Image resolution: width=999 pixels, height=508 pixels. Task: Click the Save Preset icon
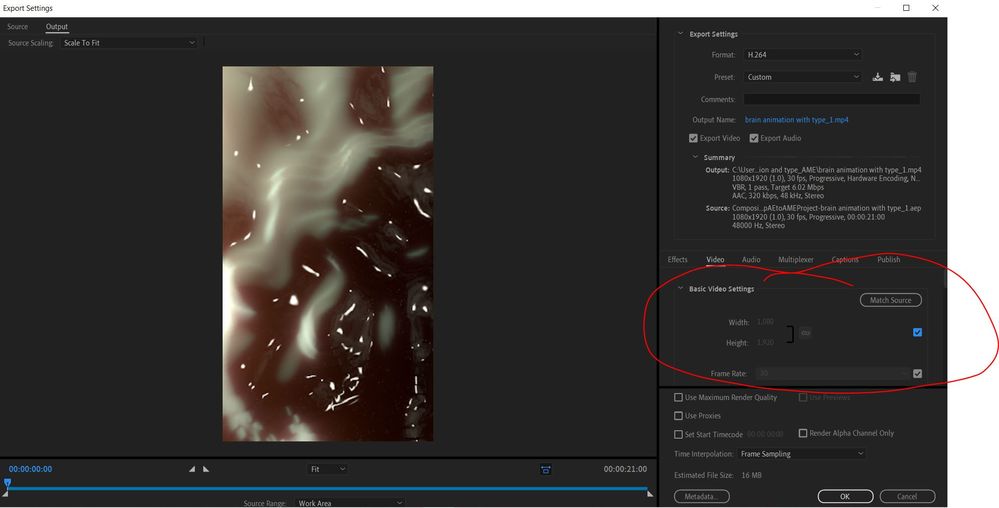tap(877, 77)
